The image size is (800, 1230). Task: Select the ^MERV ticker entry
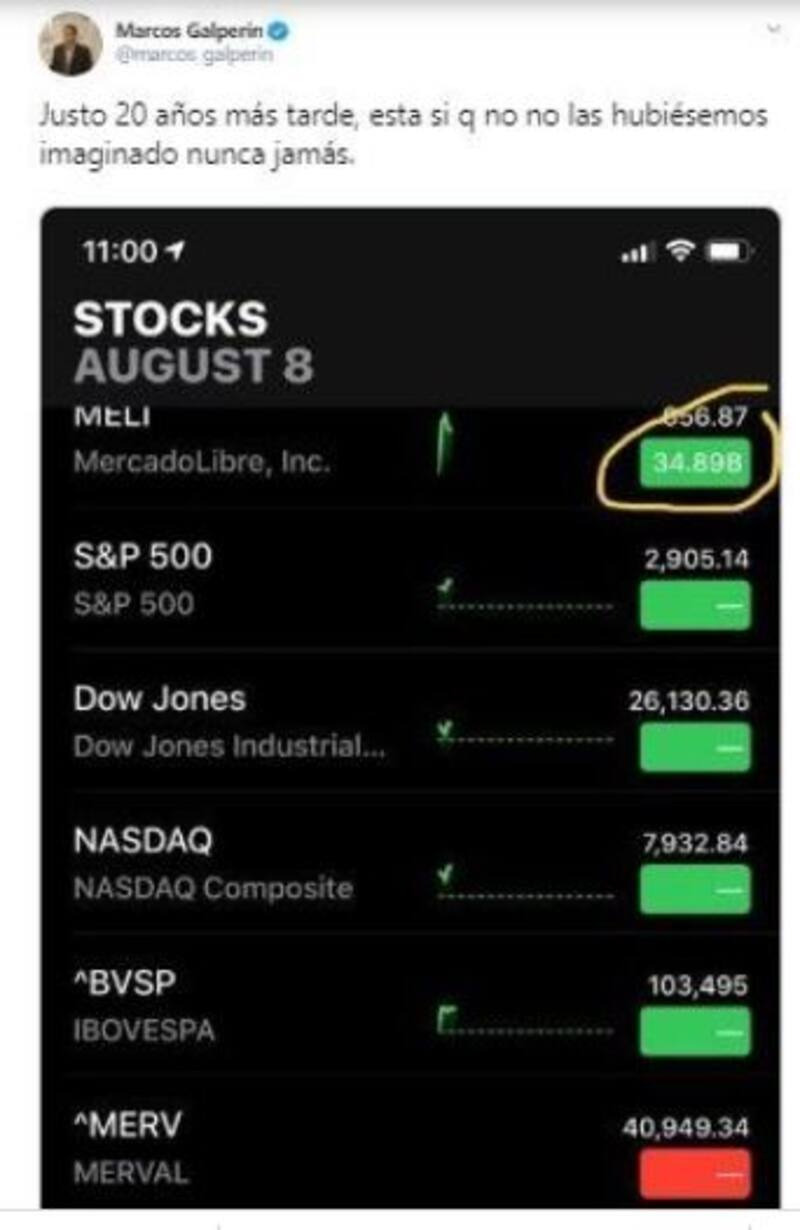coord(128,1126)
